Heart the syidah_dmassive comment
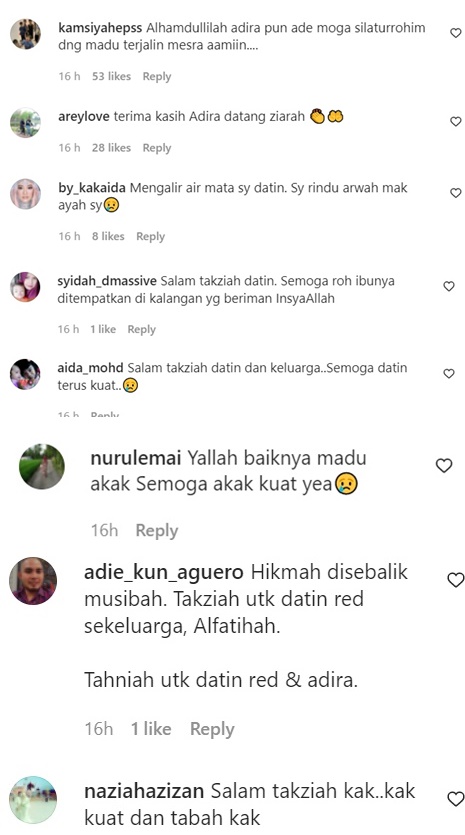The height and width of the screenshot is (835, 465). pos(449,286)
